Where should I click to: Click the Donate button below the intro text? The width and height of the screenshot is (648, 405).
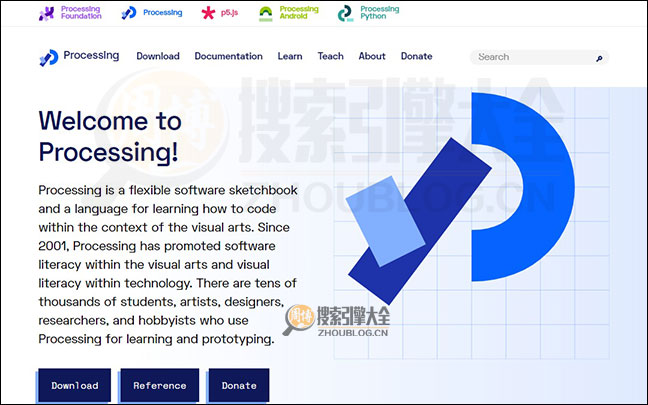[239, 385]
